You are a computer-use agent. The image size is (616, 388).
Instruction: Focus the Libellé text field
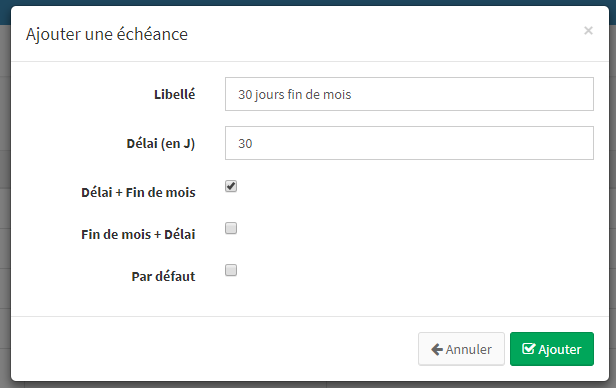tap(409, 94)
